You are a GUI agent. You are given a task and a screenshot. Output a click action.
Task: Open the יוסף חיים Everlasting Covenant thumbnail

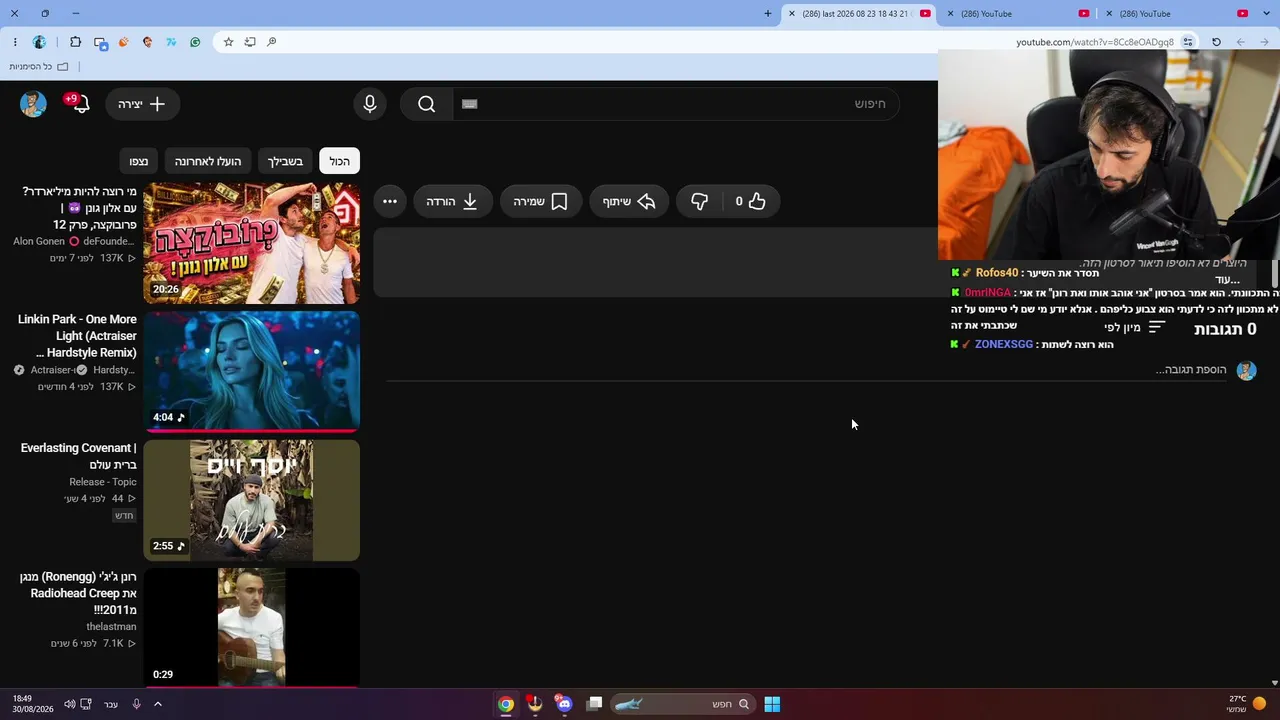pyautogui.click(x=251, y=500)
